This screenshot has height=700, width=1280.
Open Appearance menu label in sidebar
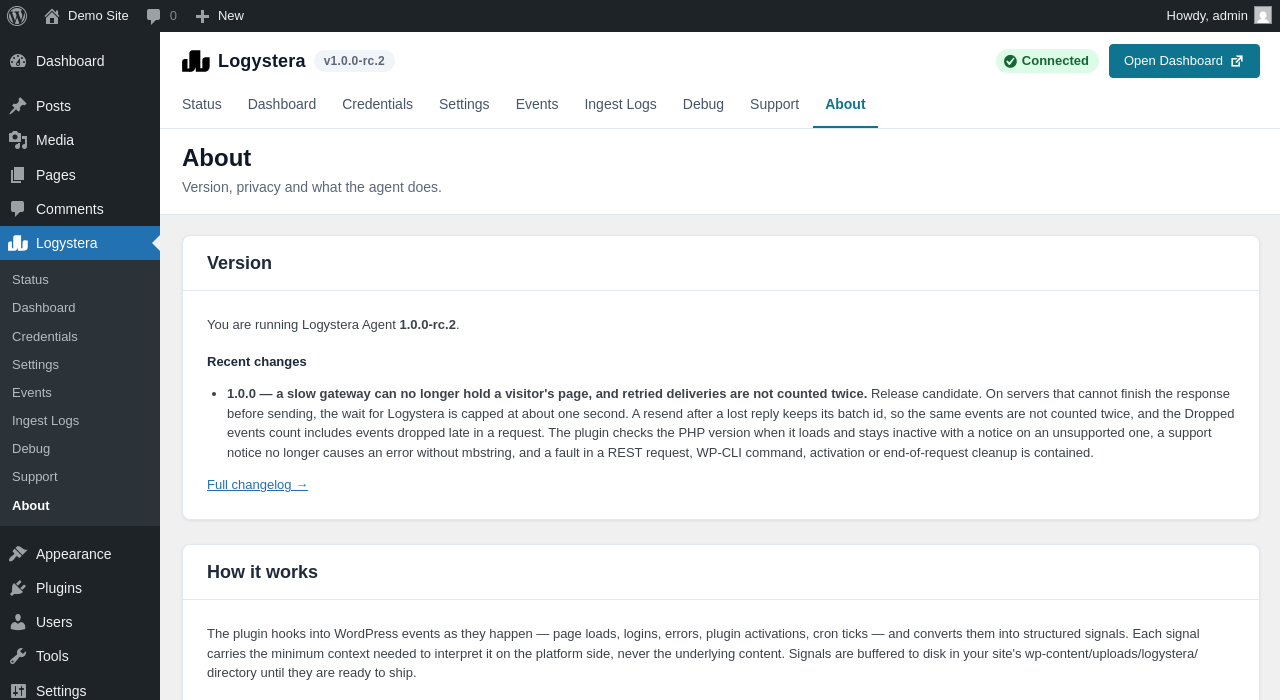pos(74,554)
